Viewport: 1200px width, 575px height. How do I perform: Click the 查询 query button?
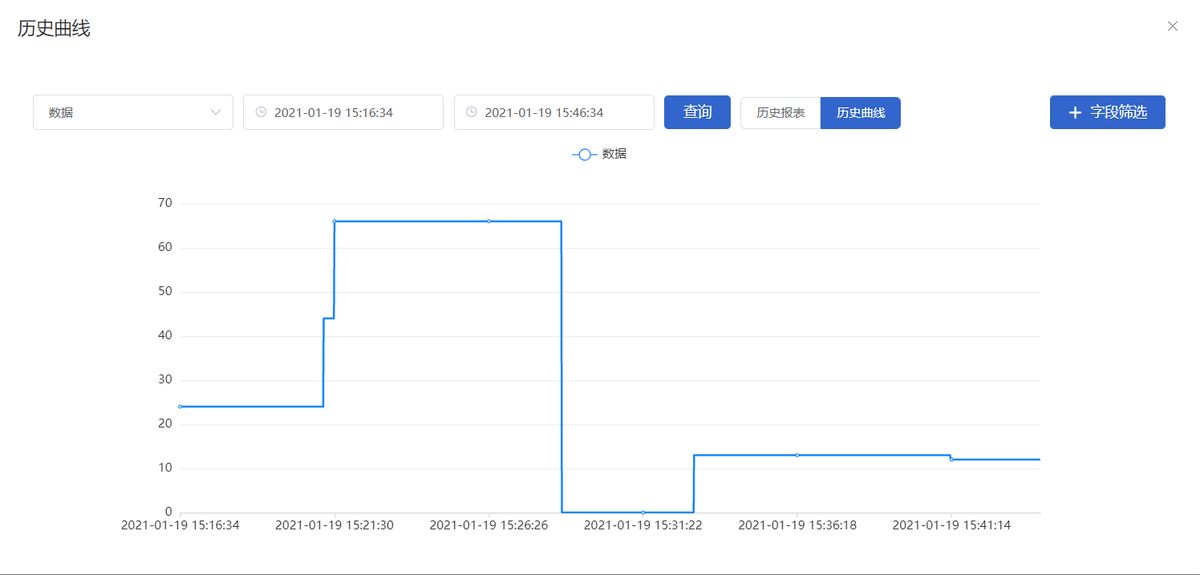tap(697, 112)
